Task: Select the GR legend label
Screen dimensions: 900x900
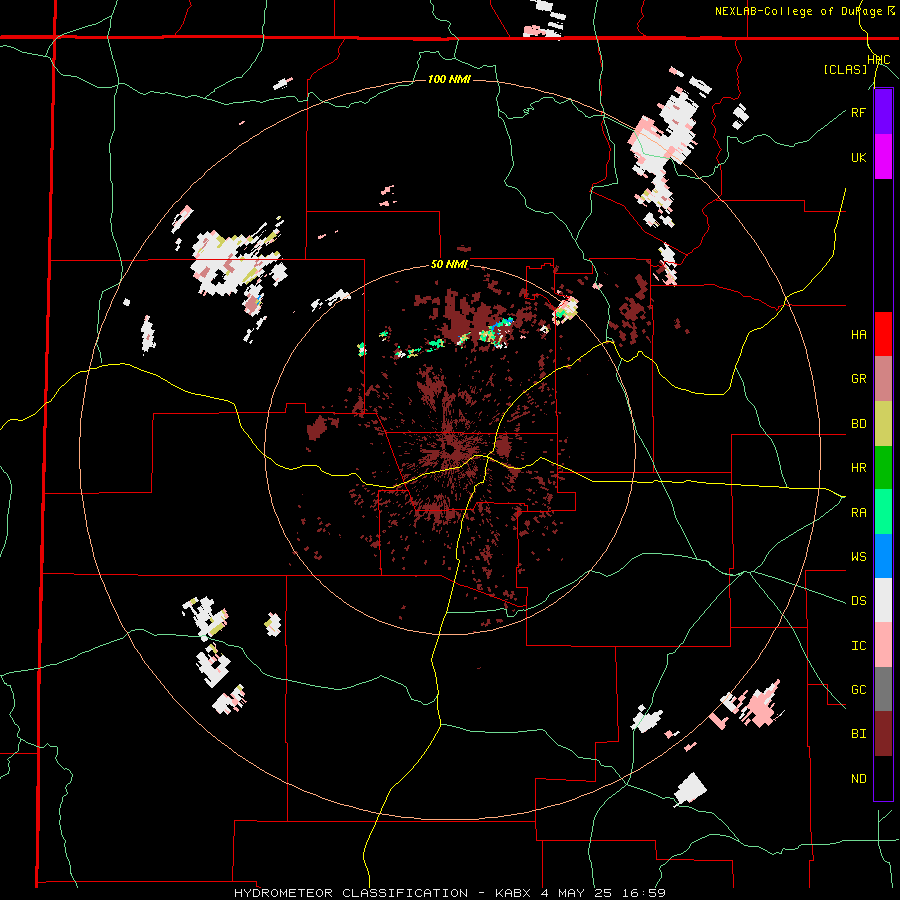Action: point(858,379)
